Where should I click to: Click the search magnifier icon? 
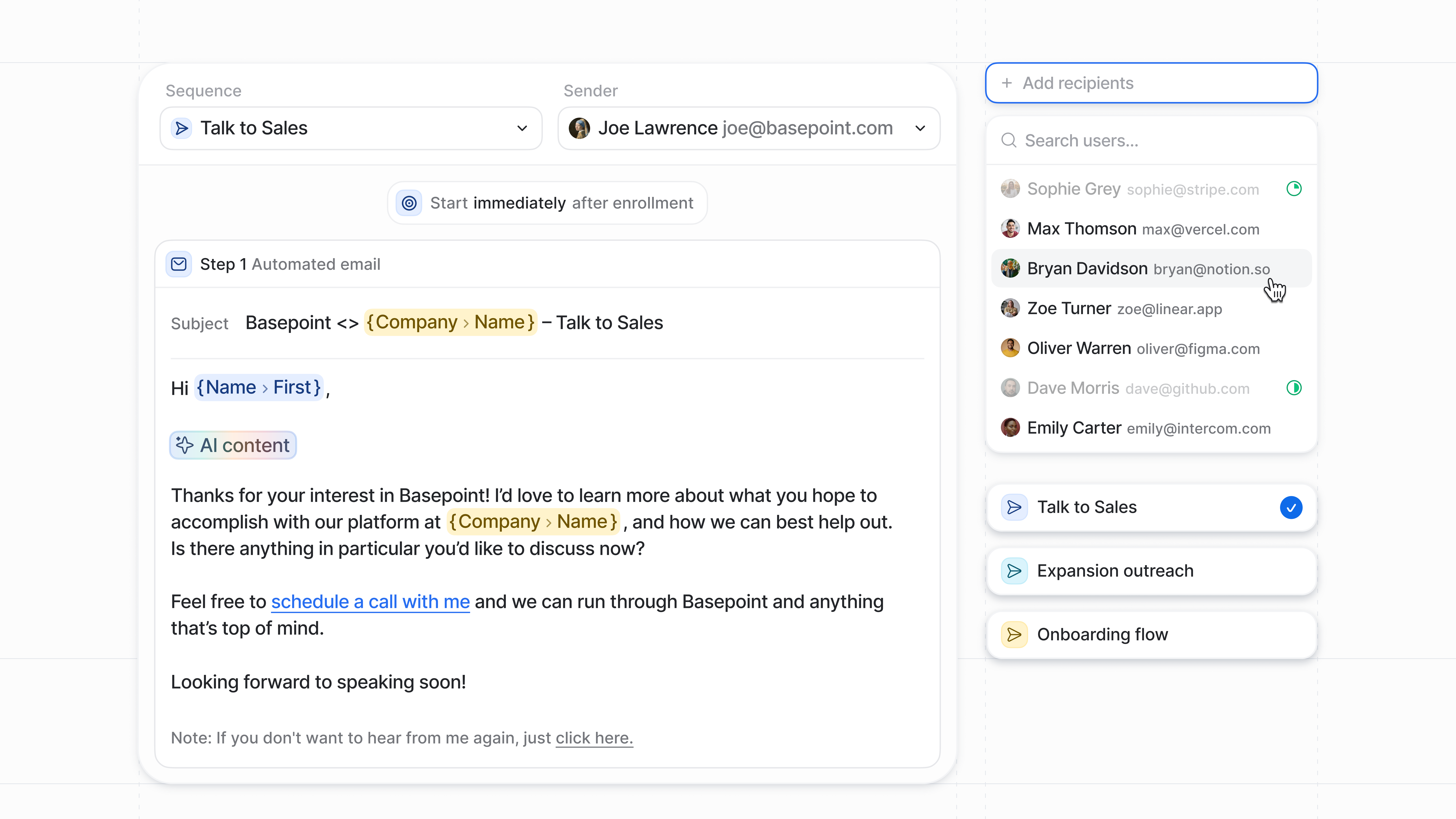tap(1009, 140)
